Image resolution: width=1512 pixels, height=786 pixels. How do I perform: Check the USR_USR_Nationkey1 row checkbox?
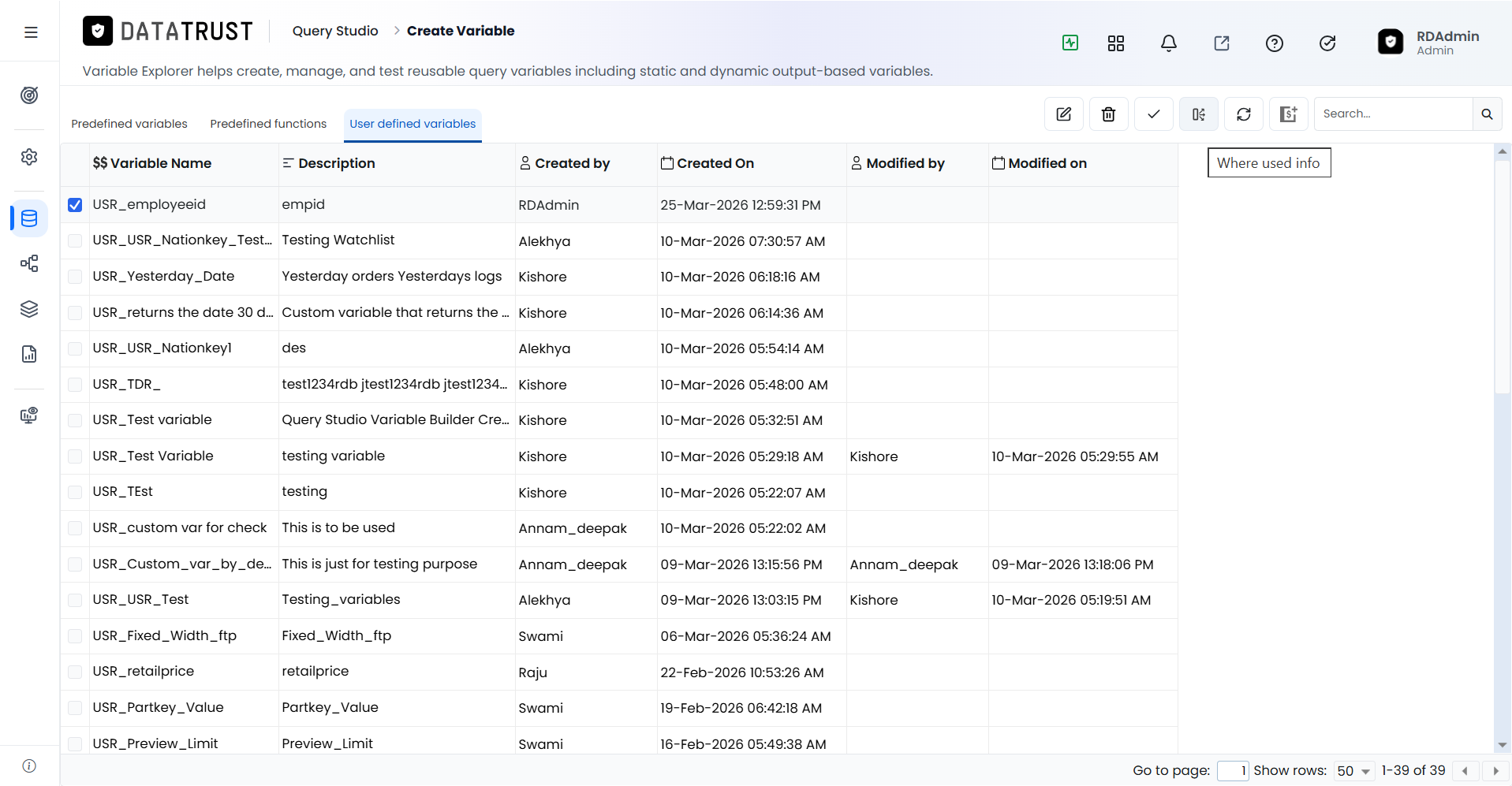point(75,348)
